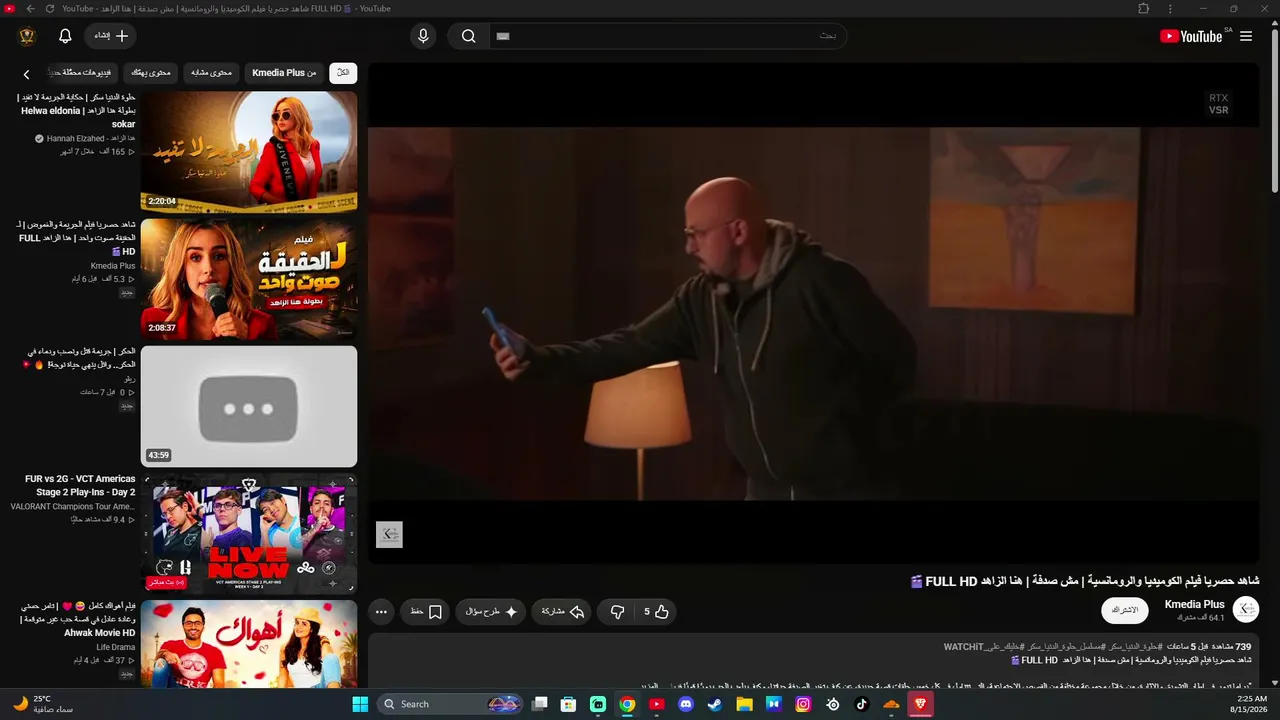The image size is (1280, 720).
Task: Open 'Helwa eldonia sokar' video thumbnail
Action: [x=249, y=152]
